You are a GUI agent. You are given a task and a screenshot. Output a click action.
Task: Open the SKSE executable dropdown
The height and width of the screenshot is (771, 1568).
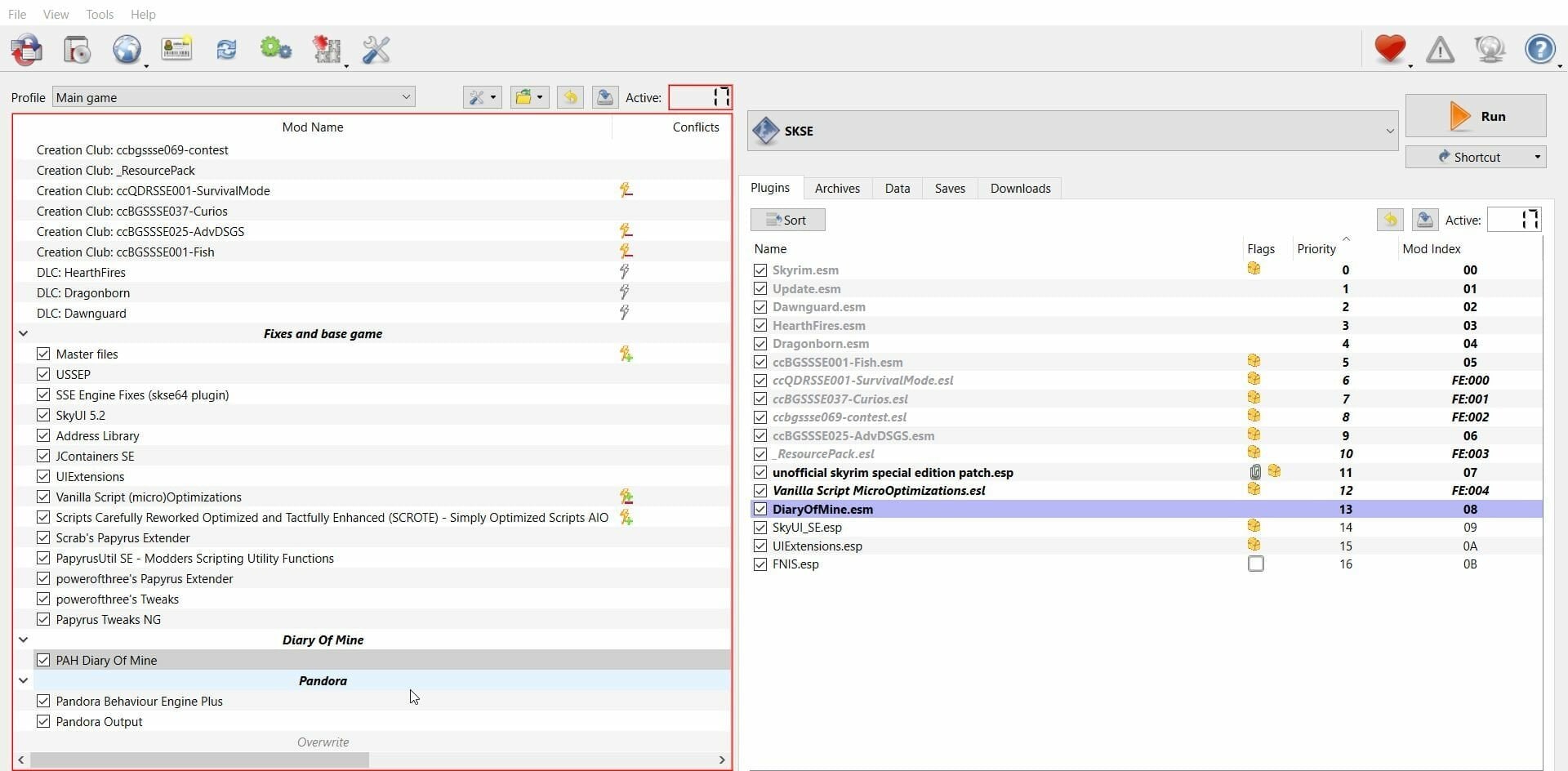tap(1072, 131)
